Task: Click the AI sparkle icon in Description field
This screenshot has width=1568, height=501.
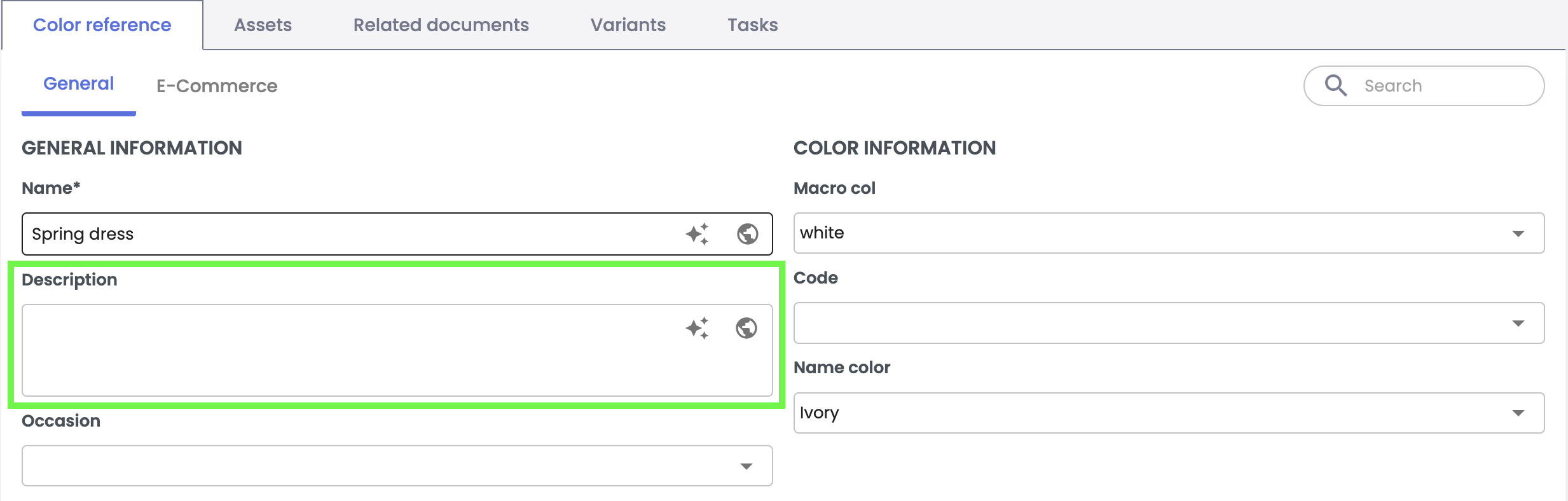Action: point(697,328)
